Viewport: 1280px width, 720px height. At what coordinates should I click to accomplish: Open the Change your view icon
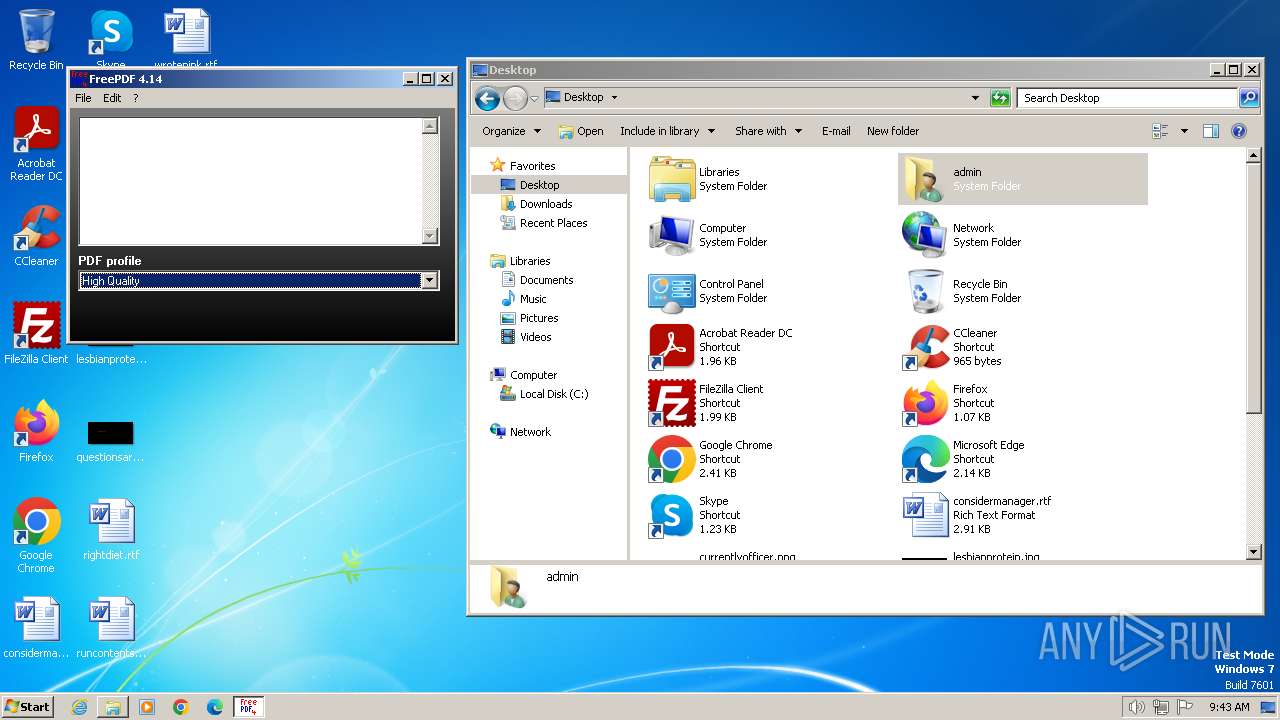tap(1160, 131)
